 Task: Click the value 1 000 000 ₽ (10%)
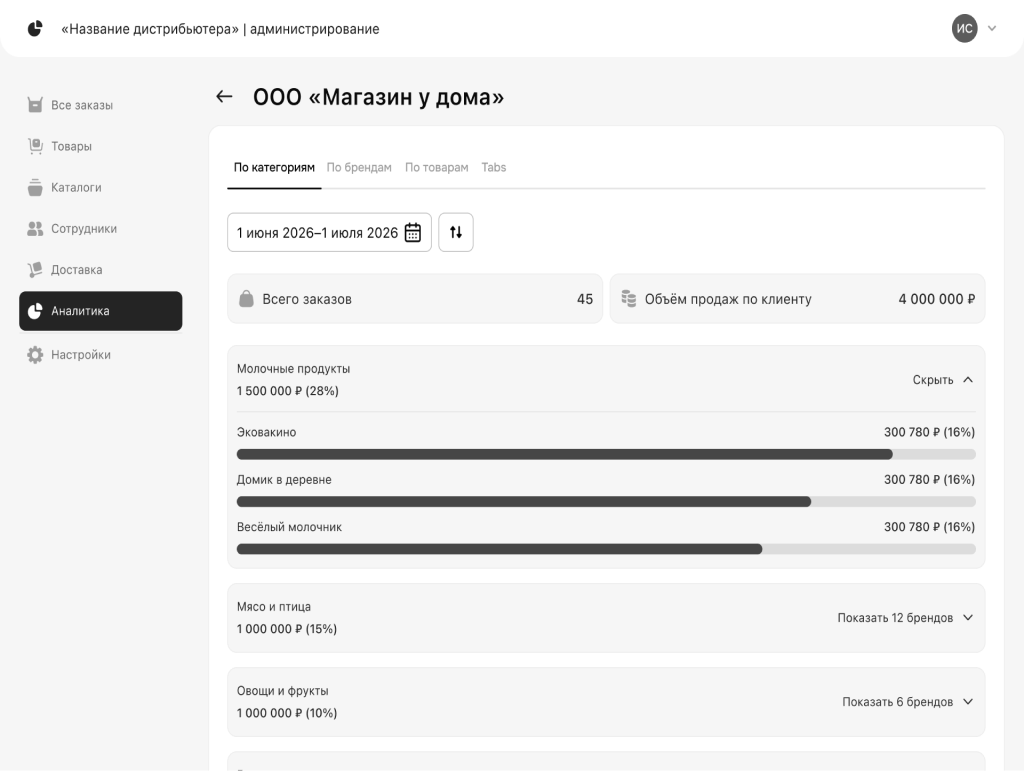point(287,713)
